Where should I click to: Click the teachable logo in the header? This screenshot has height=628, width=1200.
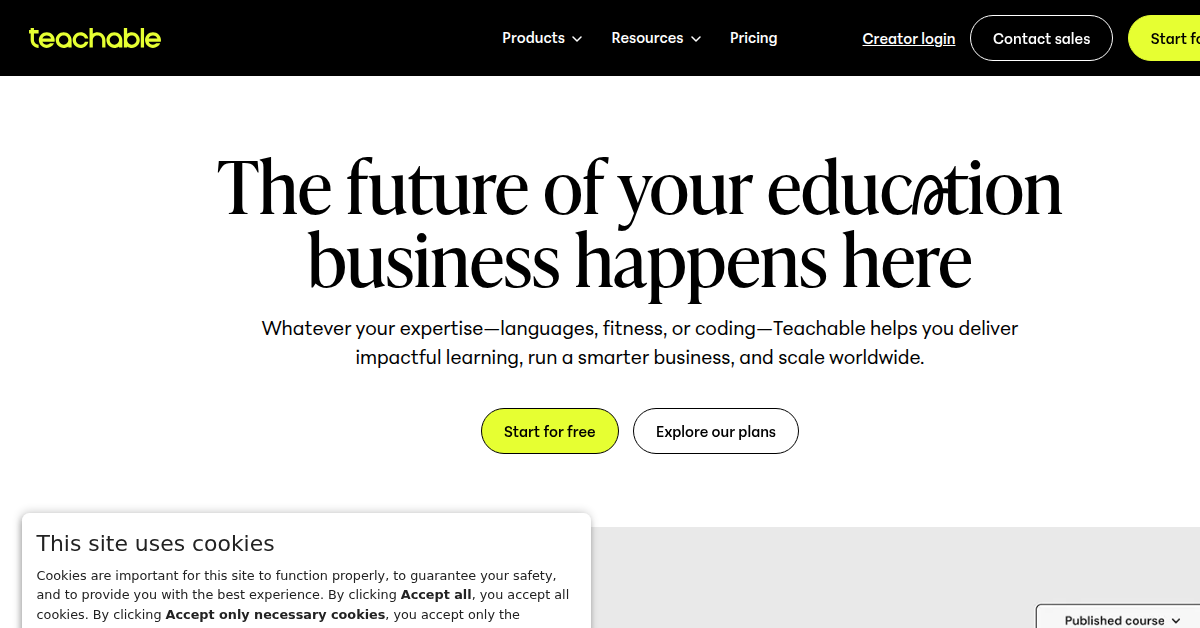[95, 38]
